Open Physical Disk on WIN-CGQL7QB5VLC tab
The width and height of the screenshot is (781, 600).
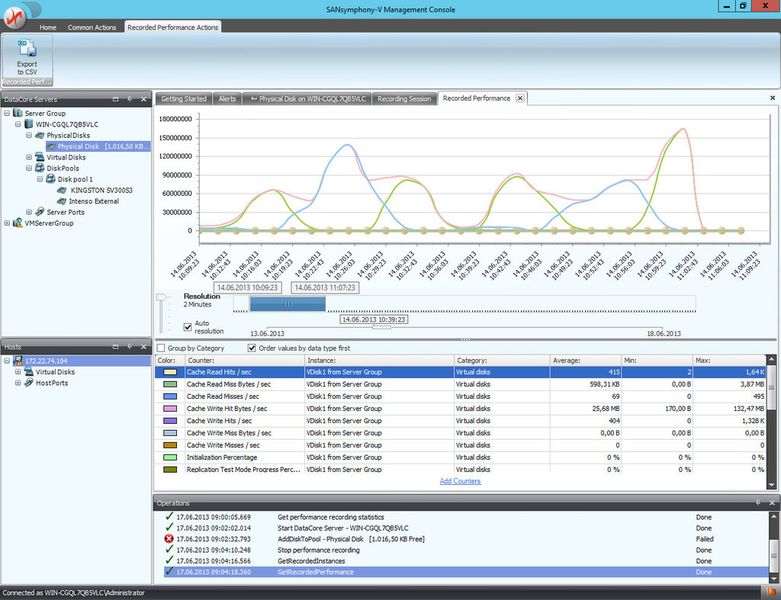click(307, 99)
